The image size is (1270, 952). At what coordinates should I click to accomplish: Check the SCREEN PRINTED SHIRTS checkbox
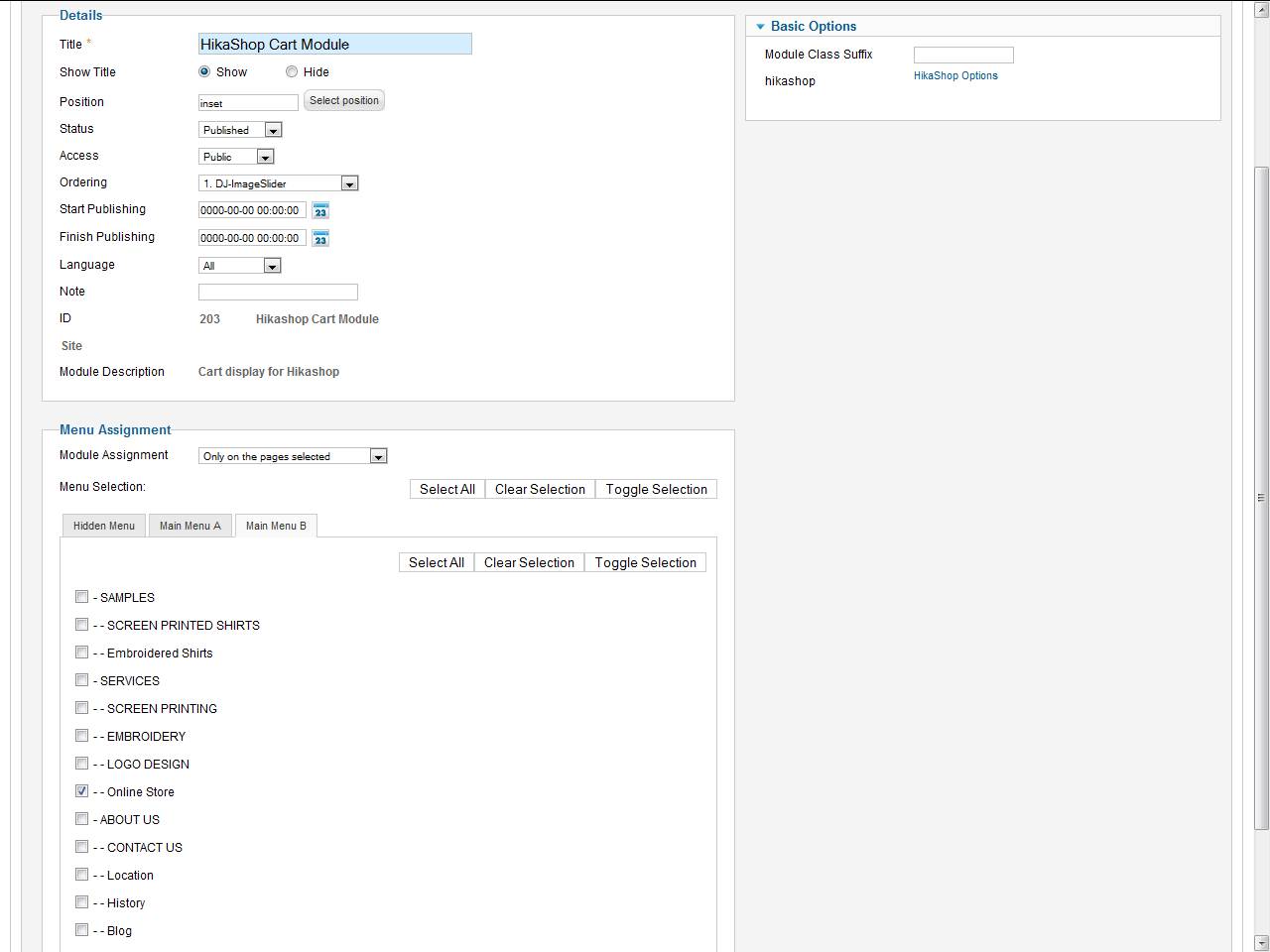(82, 625)
